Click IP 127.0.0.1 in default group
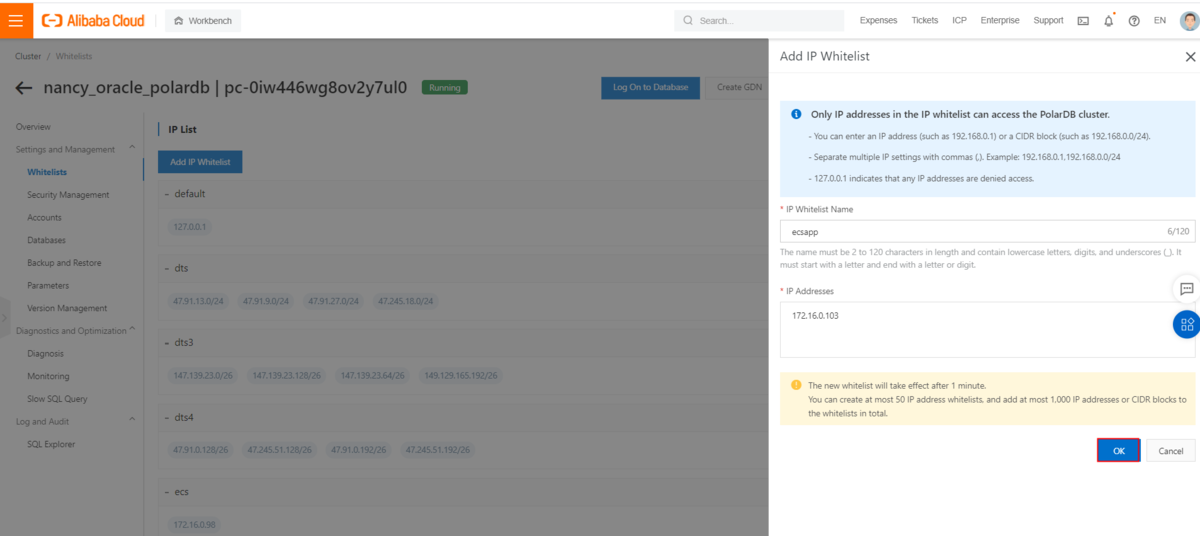This screenshot has width=1200, height=536. coord(190,227)
